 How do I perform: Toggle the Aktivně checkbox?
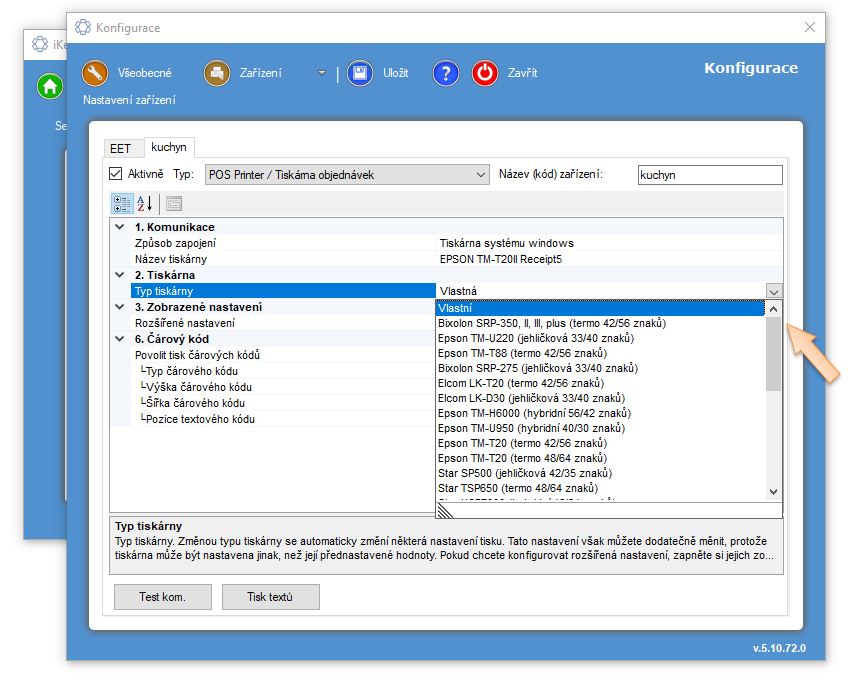click(116, 174)
